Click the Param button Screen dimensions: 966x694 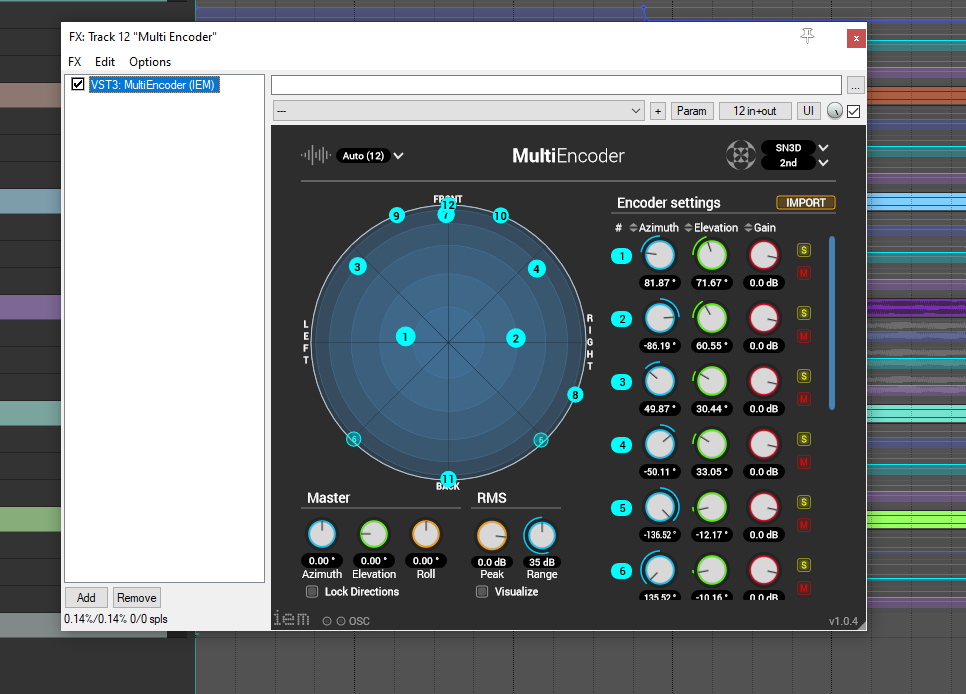(692, 111)
